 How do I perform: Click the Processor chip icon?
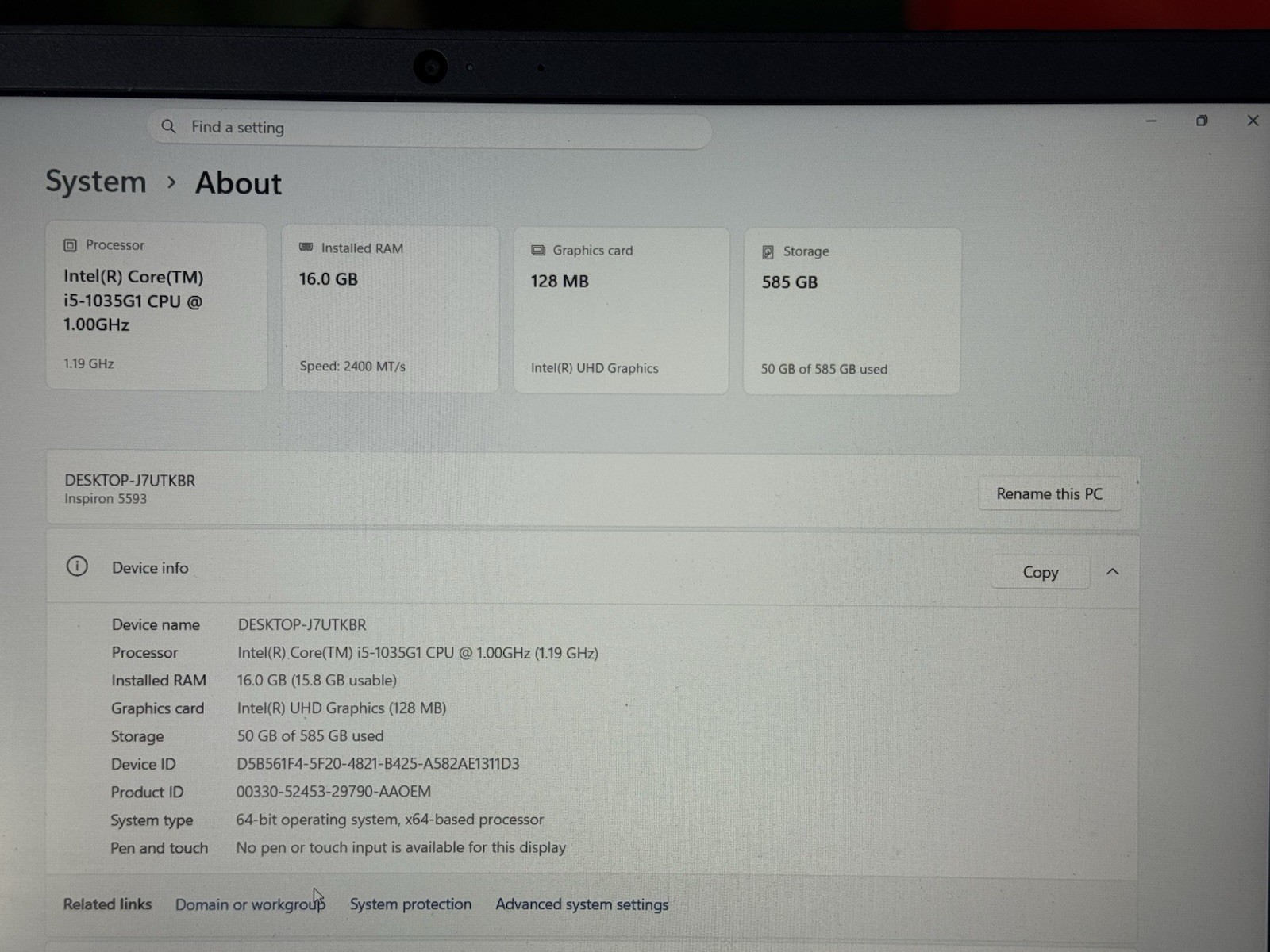click(x=70, y=245)
